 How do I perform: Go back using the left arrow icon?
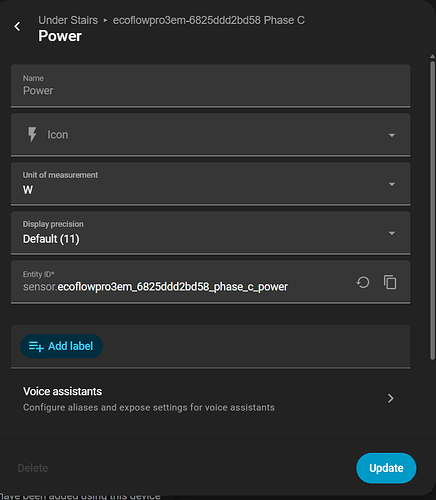(x=17, y=26)
